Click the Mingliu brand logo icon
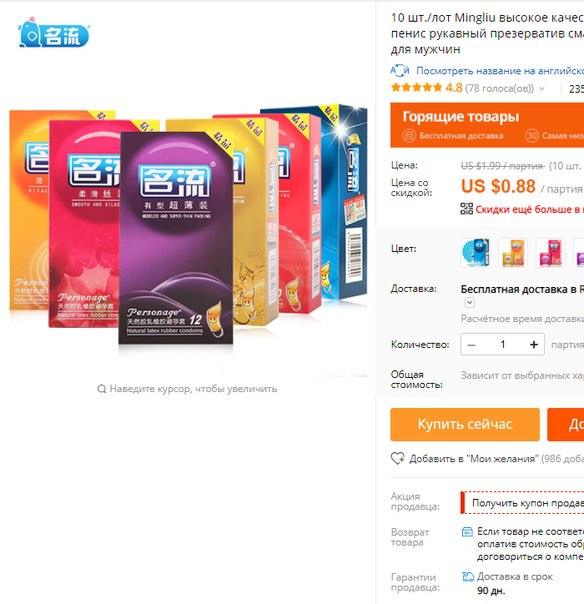584x604 pixels. pyautogui.click(x=54, y=33)
